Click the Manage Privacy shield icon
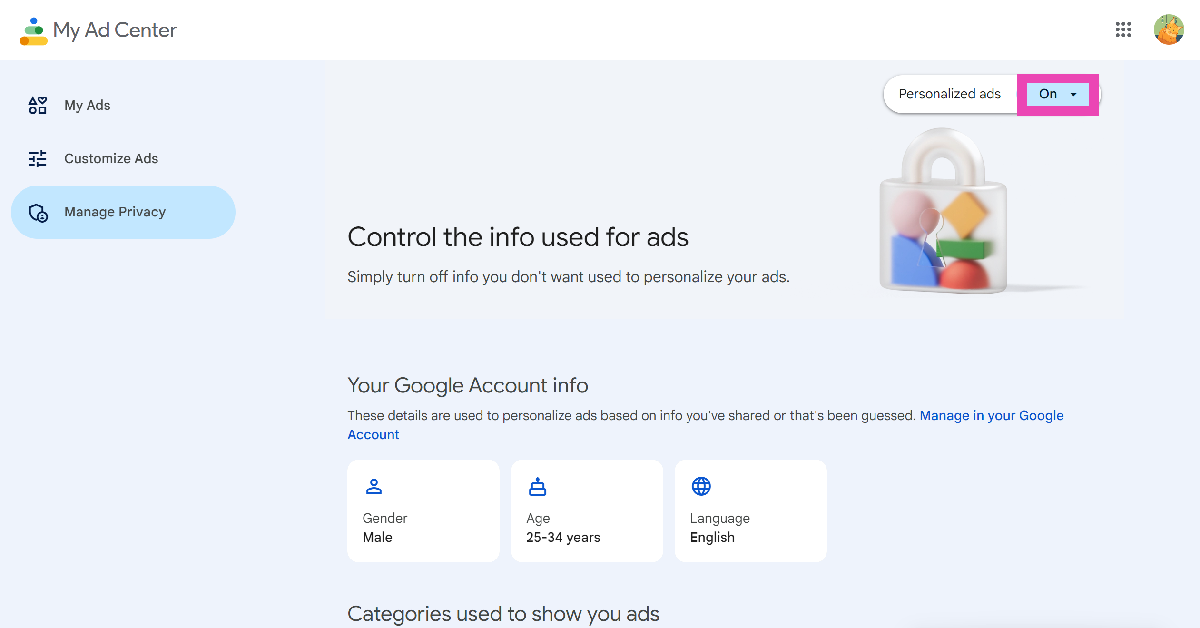The width and height of the screenshot is (1200, 628). click(x=38, y=212)
